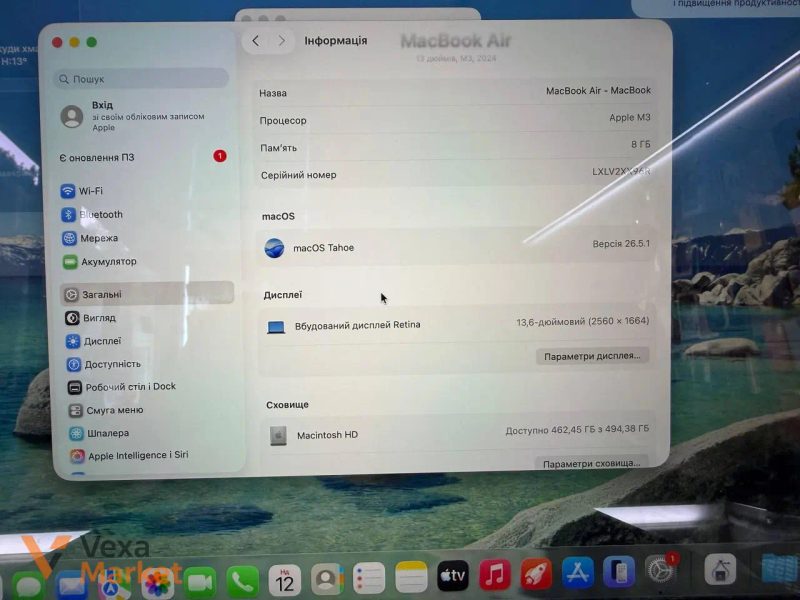This screenshot has height=600, width=800.
Task: Click Версія 26.5.1 text
Action: pos(621,244)
